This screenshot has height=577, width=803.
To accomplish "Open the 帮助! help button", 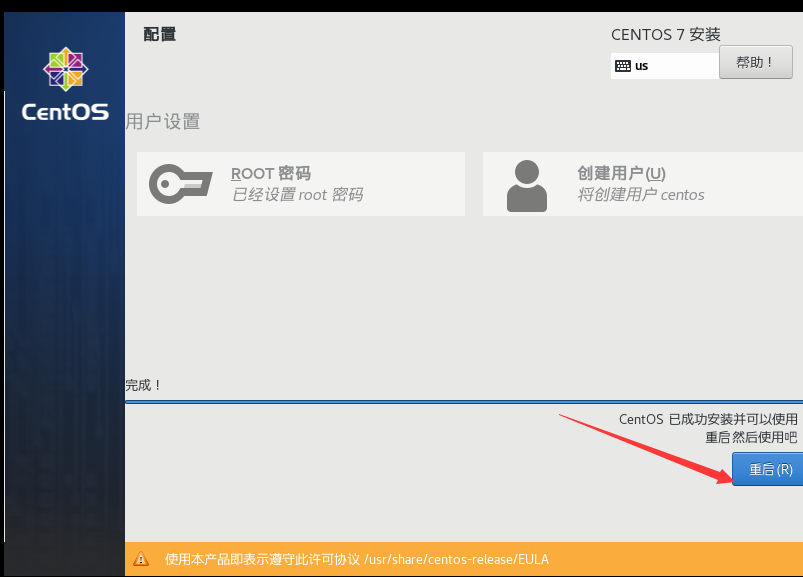I will point(755,62).
